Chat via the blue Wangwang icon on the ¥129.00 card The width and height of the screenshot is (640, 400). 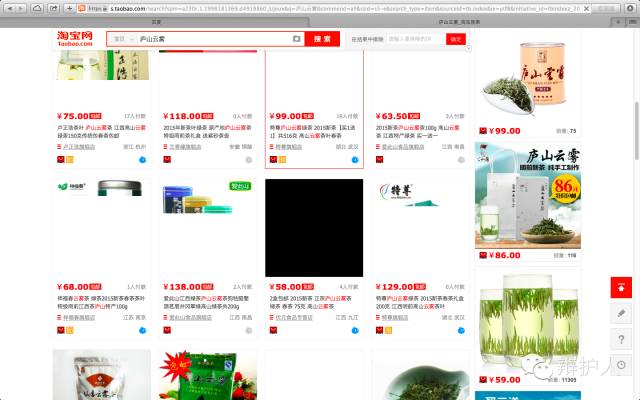[x=461, y=330]
